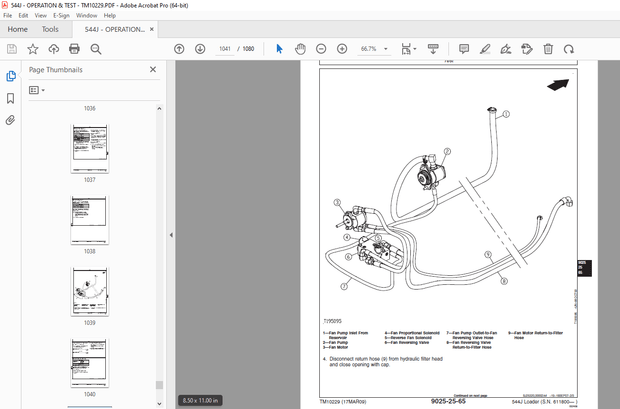Click the total page count 1080
620x409 pixels.
pyautogui.click(x=248, y=49)
